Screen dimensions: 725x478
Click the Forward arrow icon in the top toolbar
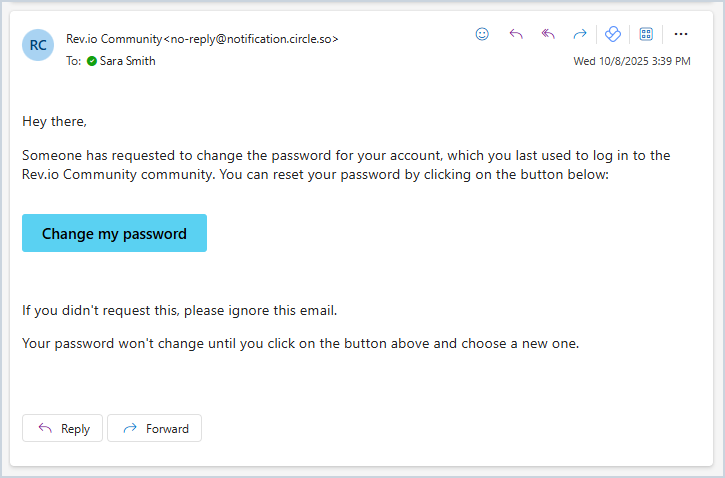pos(579,34)
